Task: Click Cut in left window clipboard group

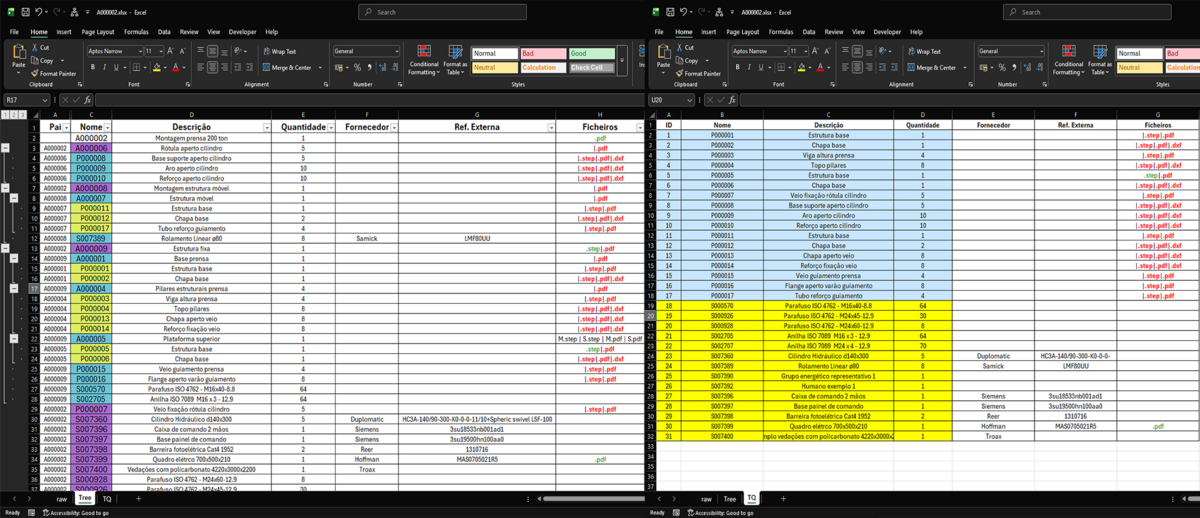Action: (40, 48)
